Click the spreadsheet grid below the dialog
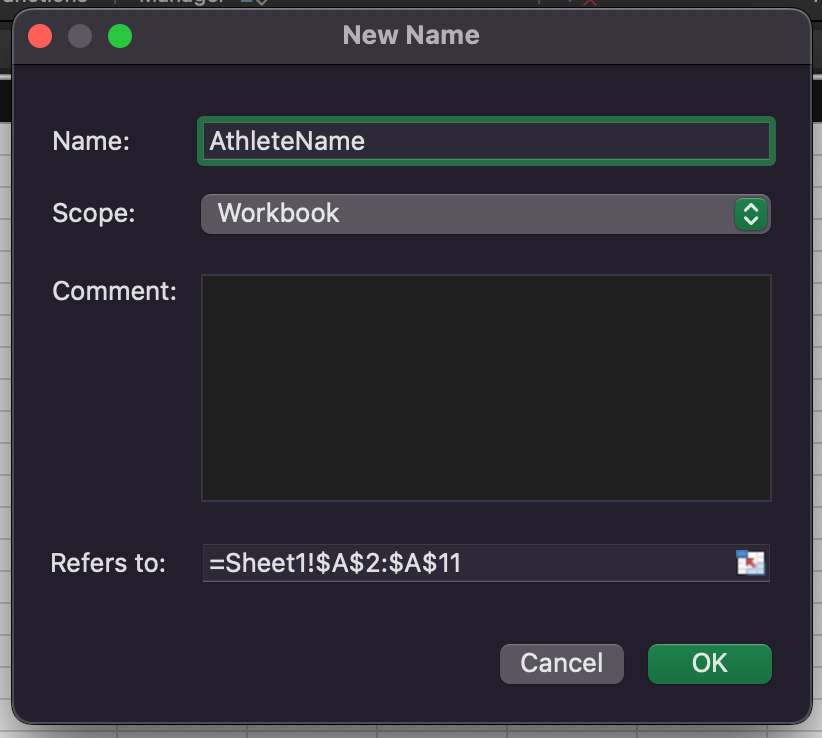The width and height of the screenshot is (822, 738). pyautogui.click(x=411, y=732)
